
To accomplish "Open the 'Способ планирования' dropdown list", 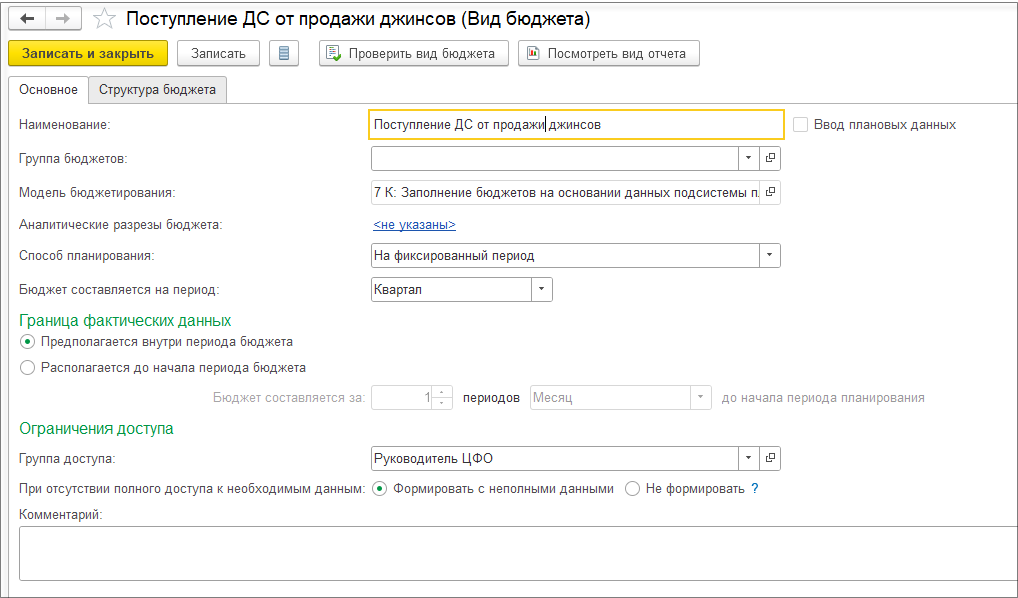I will [x=769, y=255].
